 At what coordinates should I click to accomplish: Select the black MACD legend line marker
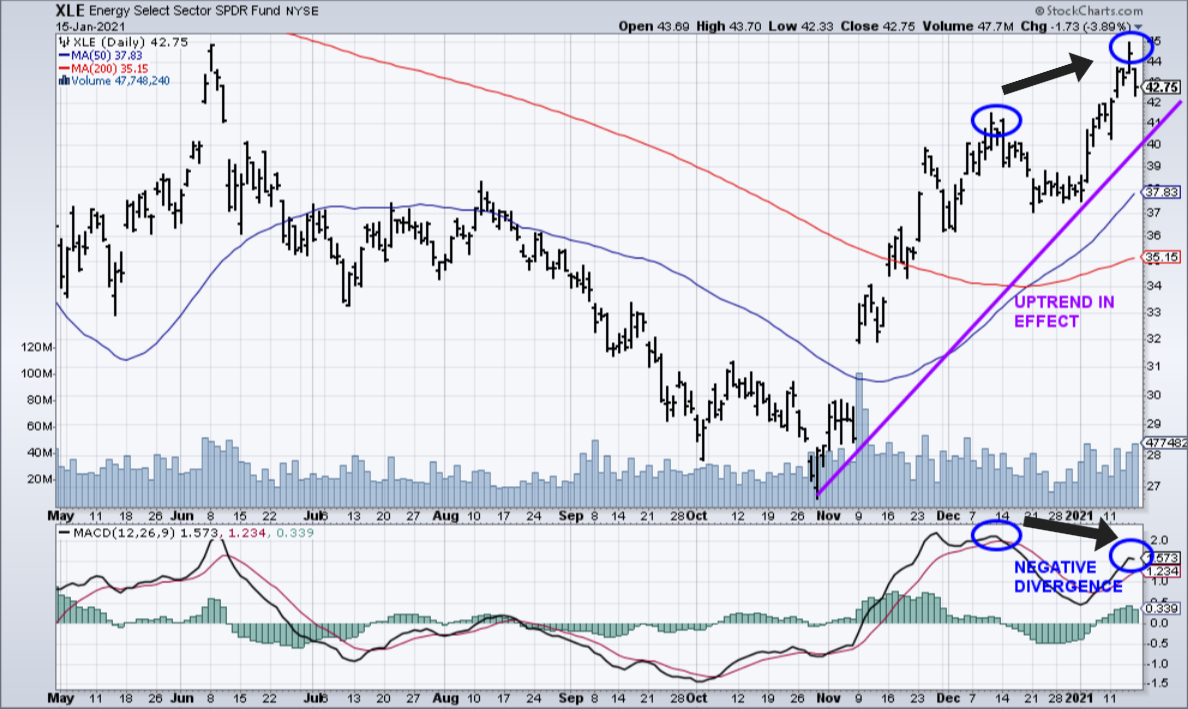tap(64, 533)
